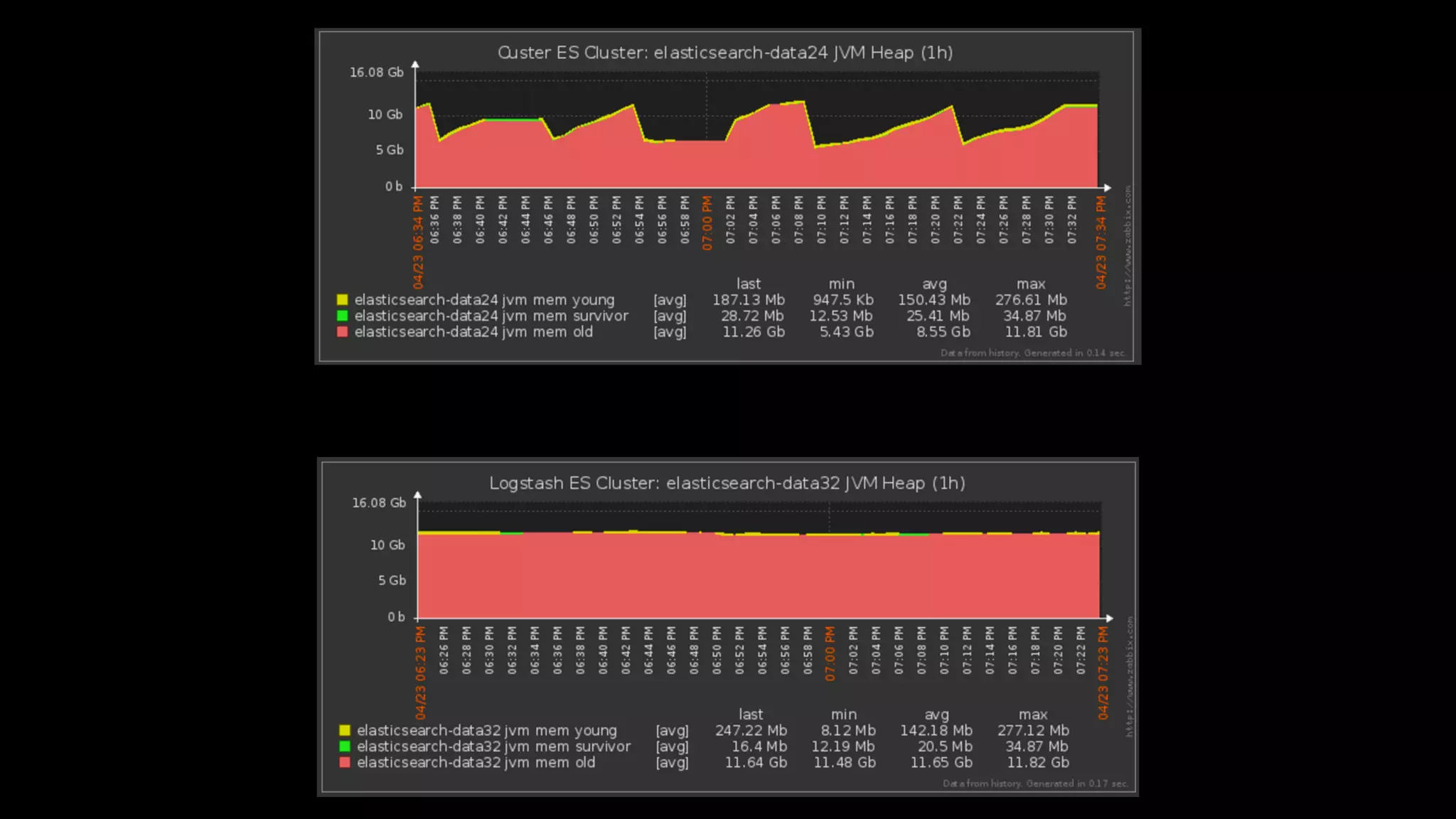Click 07:00 PM marker on data24 graph
1456x819 pixels.
click(x=707, y=223)
